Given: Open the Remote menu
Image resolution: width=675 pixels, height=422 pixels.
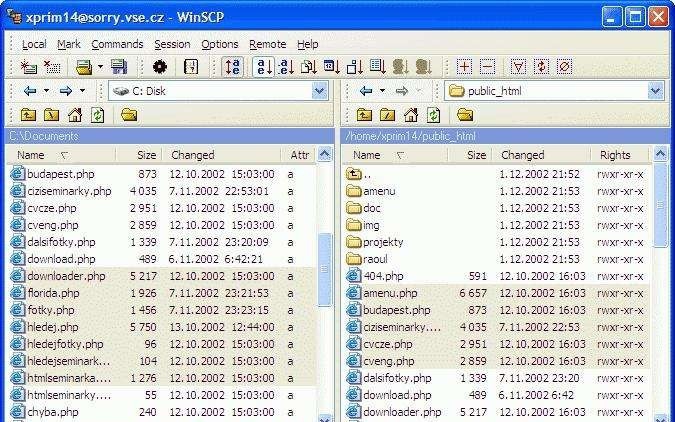Looking at the screenshot, I should [x=267, y=44].
